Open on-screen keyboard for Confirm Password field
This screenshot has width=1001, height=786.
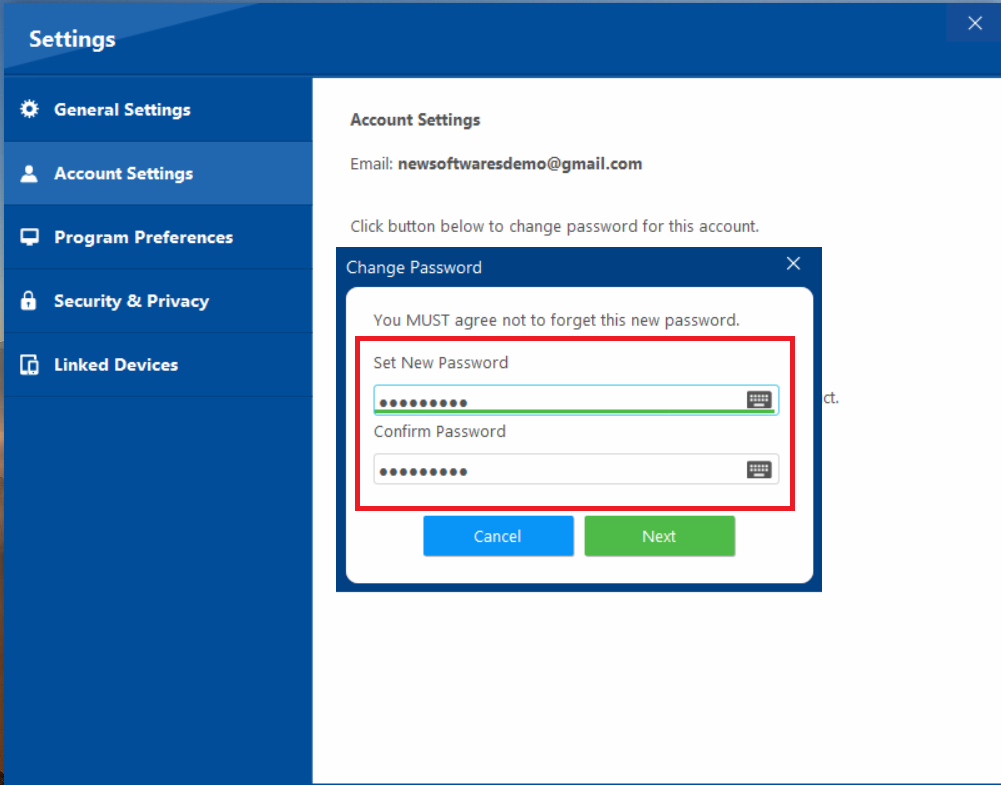(761, 468)
